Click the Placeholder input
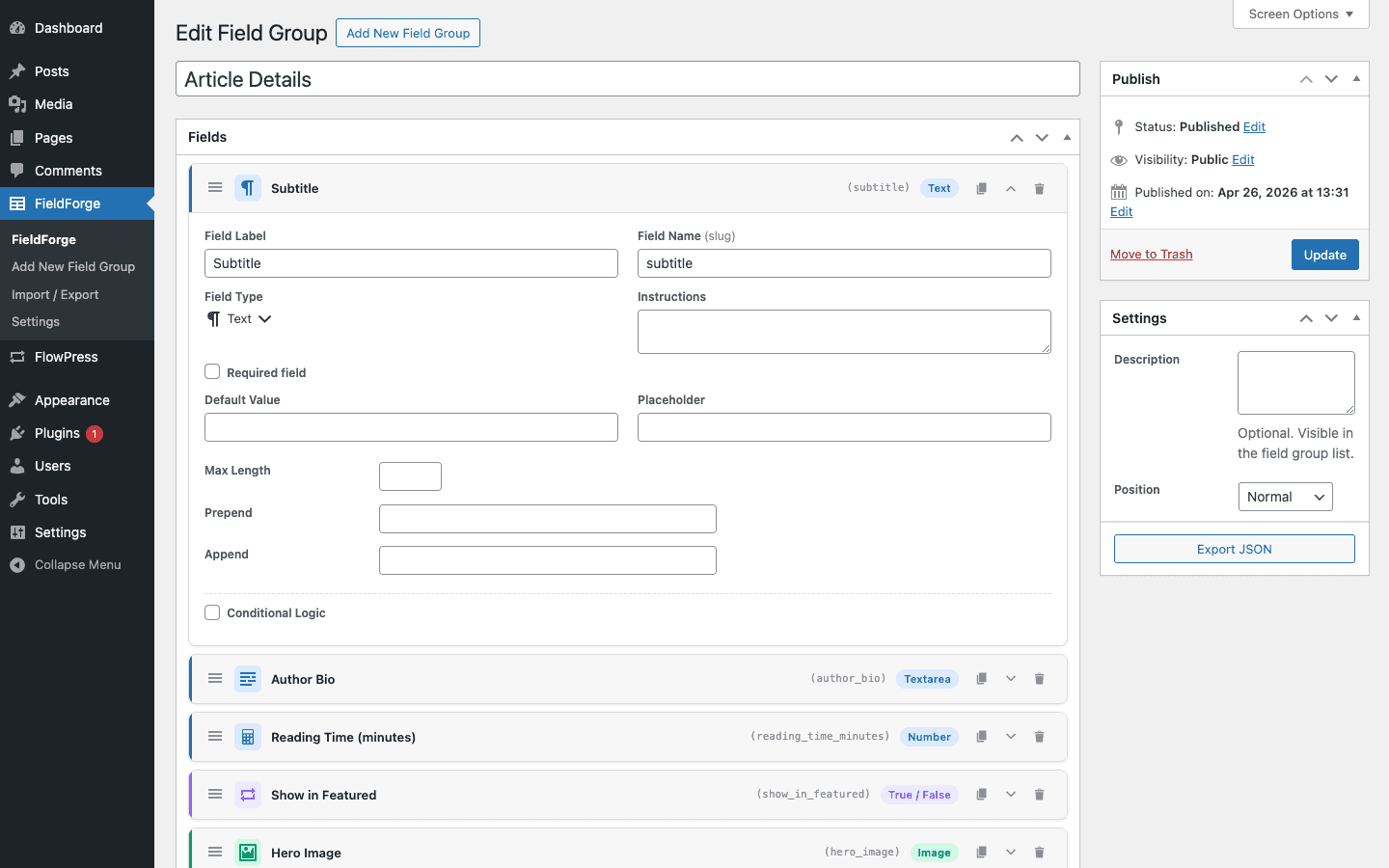Screen dimensions: 1389x868 844,427
